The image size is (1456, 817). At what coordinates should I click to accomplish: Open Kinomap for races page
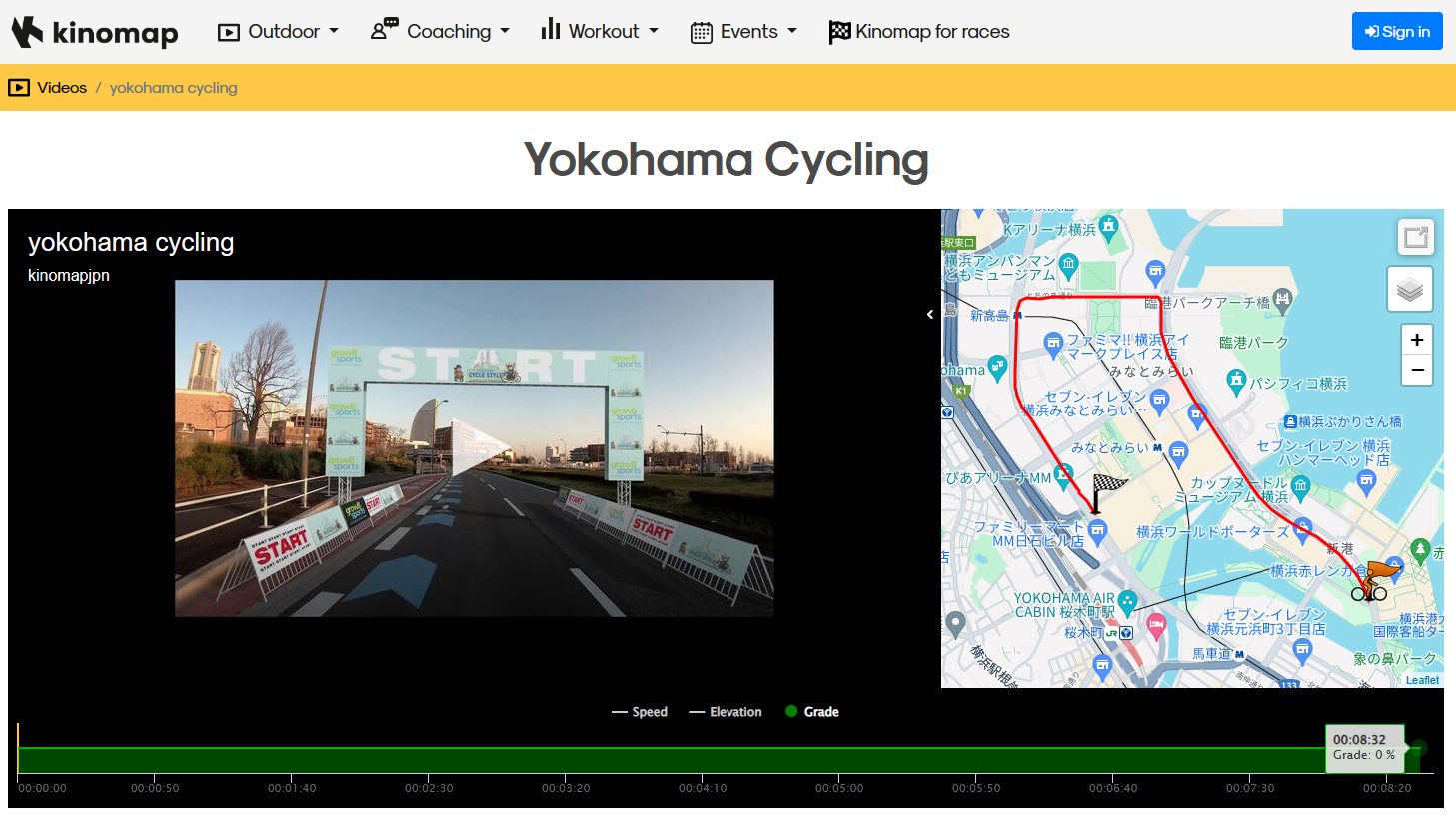(919, 32)
